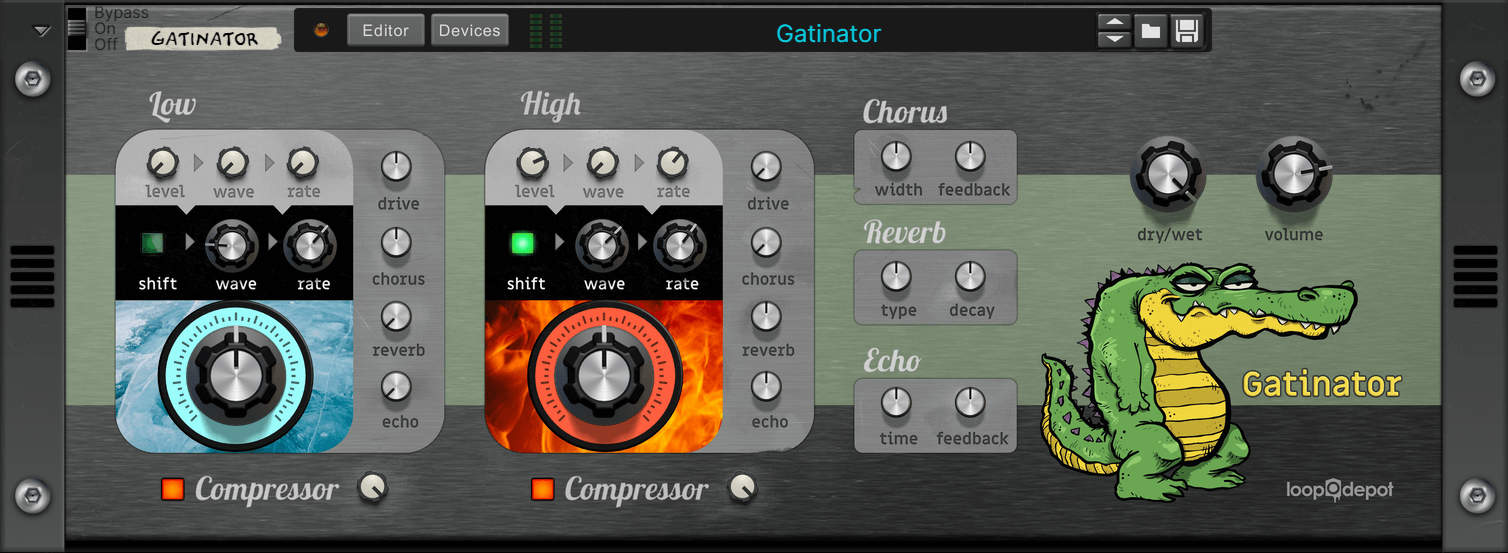
Task: Click the High black-panel wave knob
Action: point(601,246)
